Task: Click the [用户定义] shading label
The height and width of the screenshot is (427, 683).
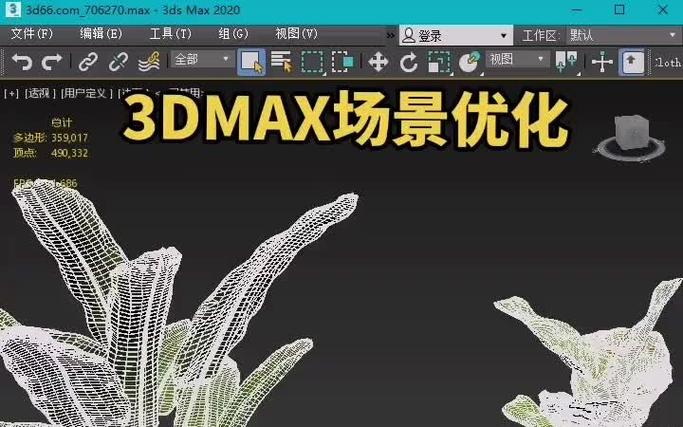Action: pyautogui.click(x=86, y=93)
